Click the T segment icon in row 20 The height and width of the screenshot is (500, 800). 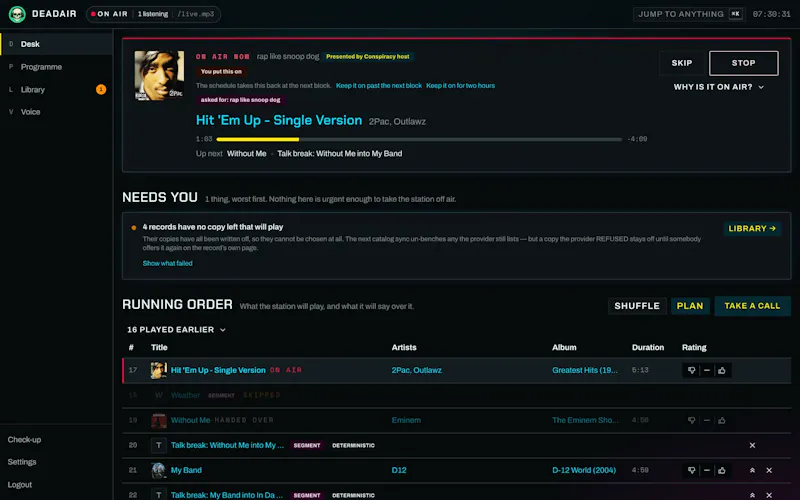coord(159,445)
